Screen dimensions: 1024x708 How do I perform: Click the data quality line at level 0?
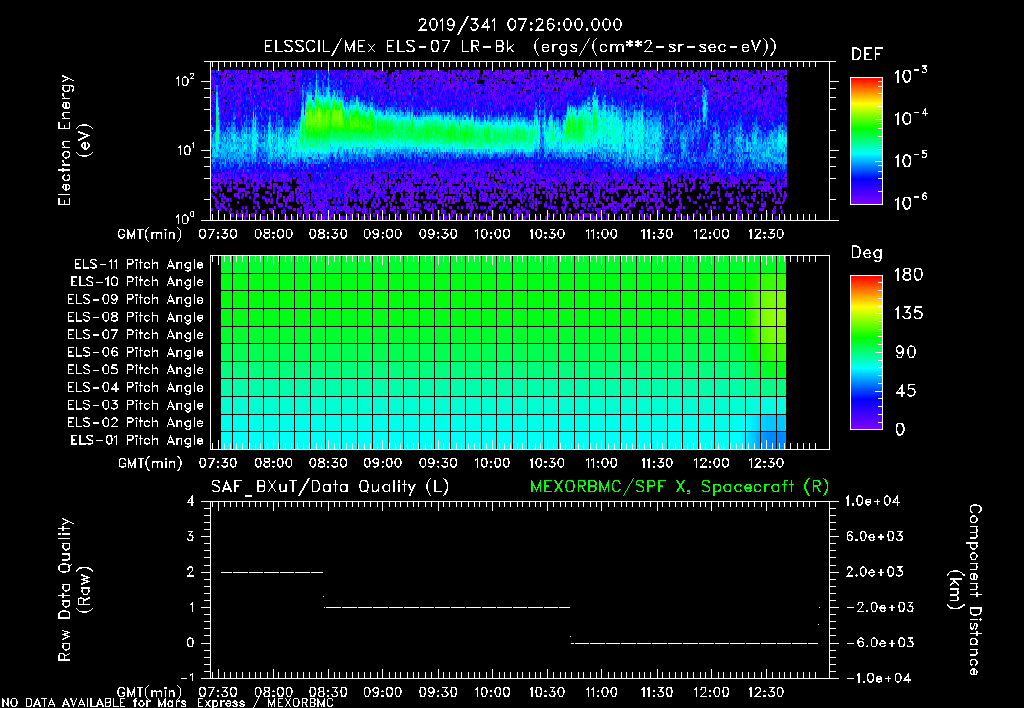695,643
